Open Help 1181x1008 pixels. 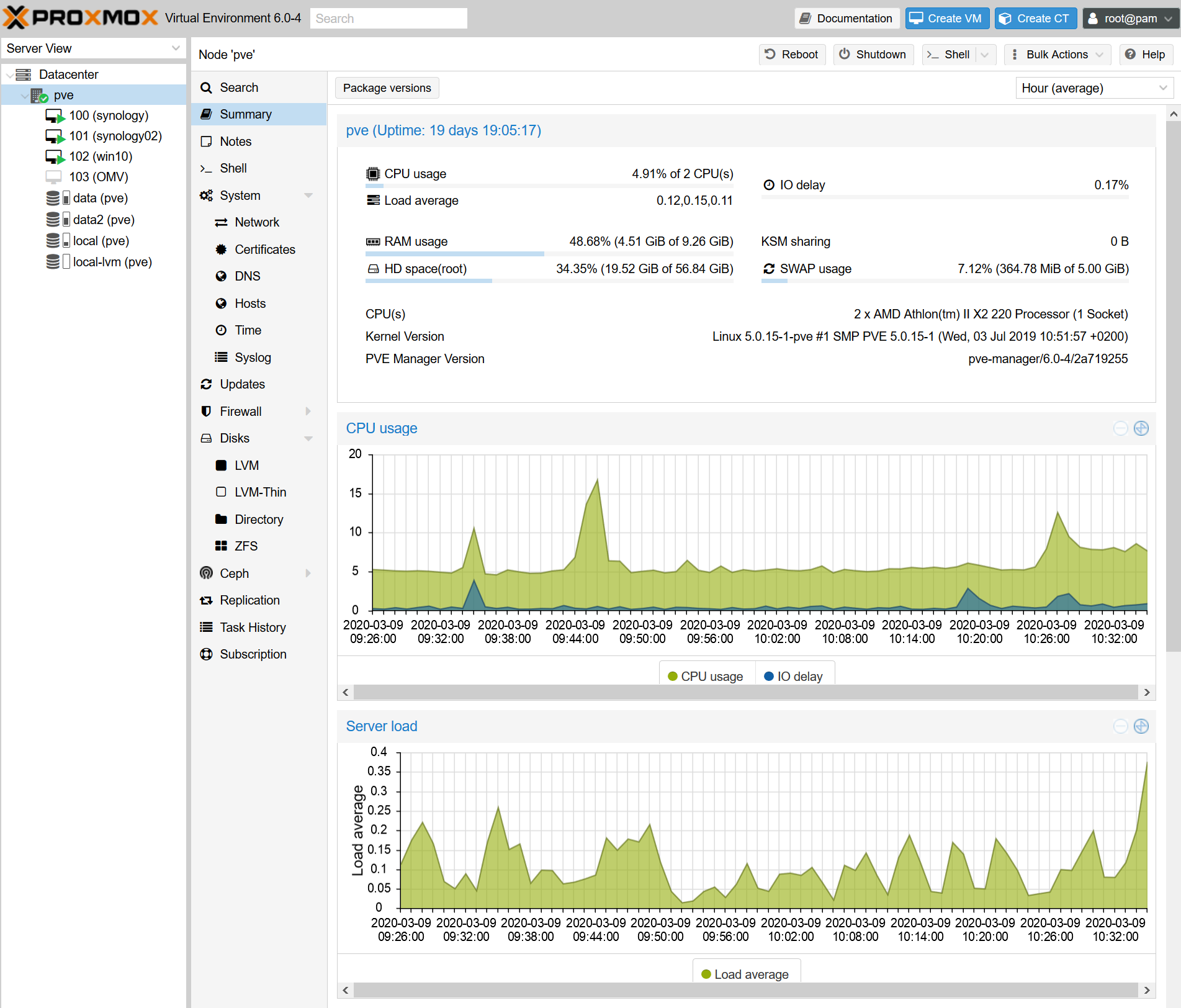(x=1146, y=55)
